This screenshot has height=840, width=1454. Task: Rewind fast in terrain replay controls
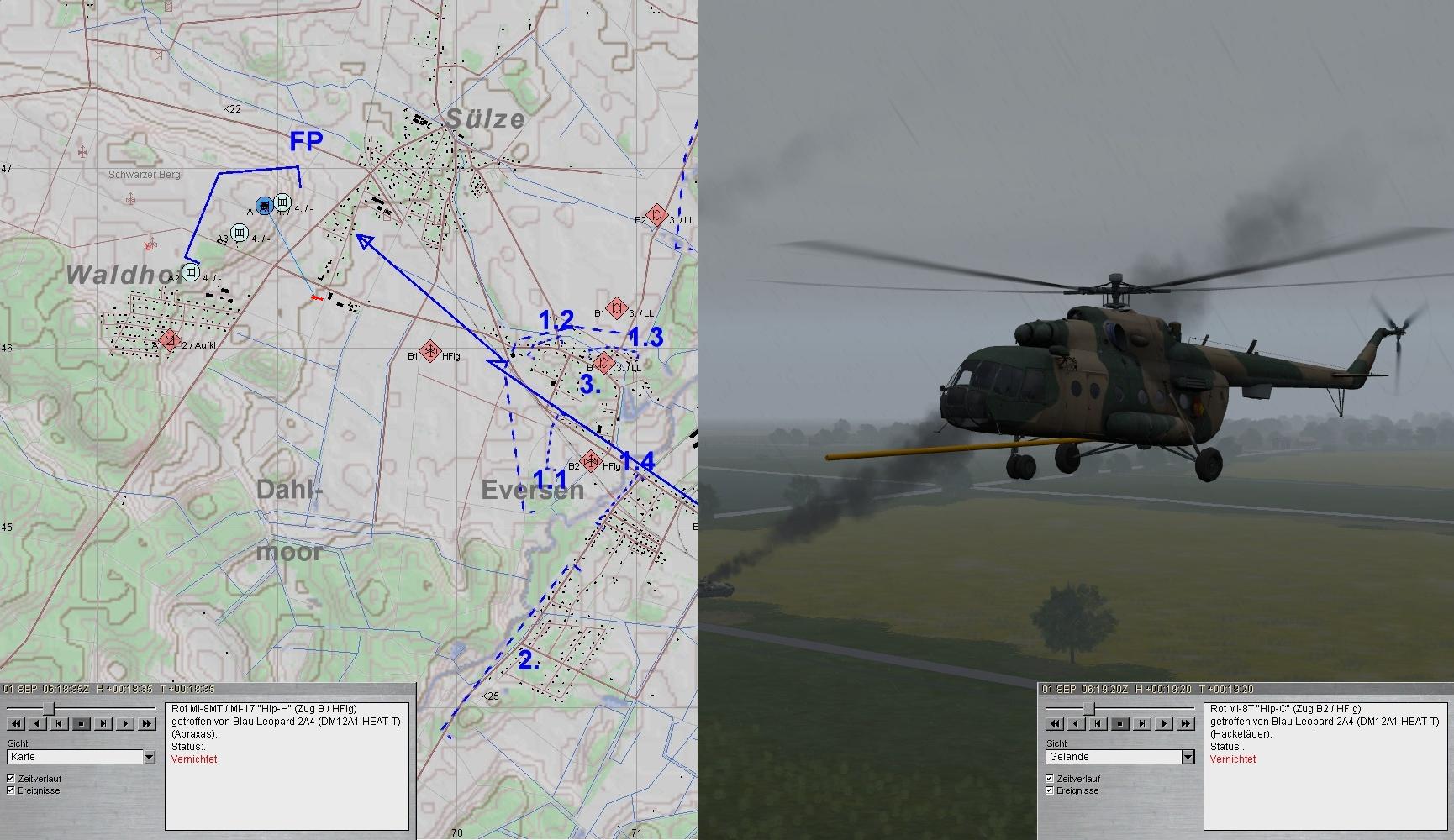point(1055,723)
